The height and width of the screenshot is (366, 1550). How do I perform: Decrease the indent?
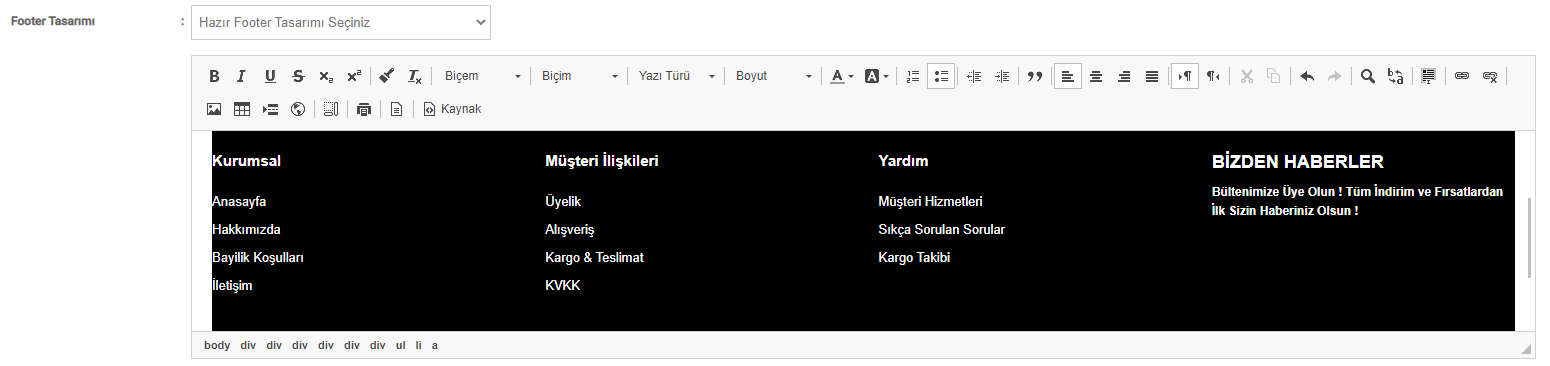tap(974, 76)
